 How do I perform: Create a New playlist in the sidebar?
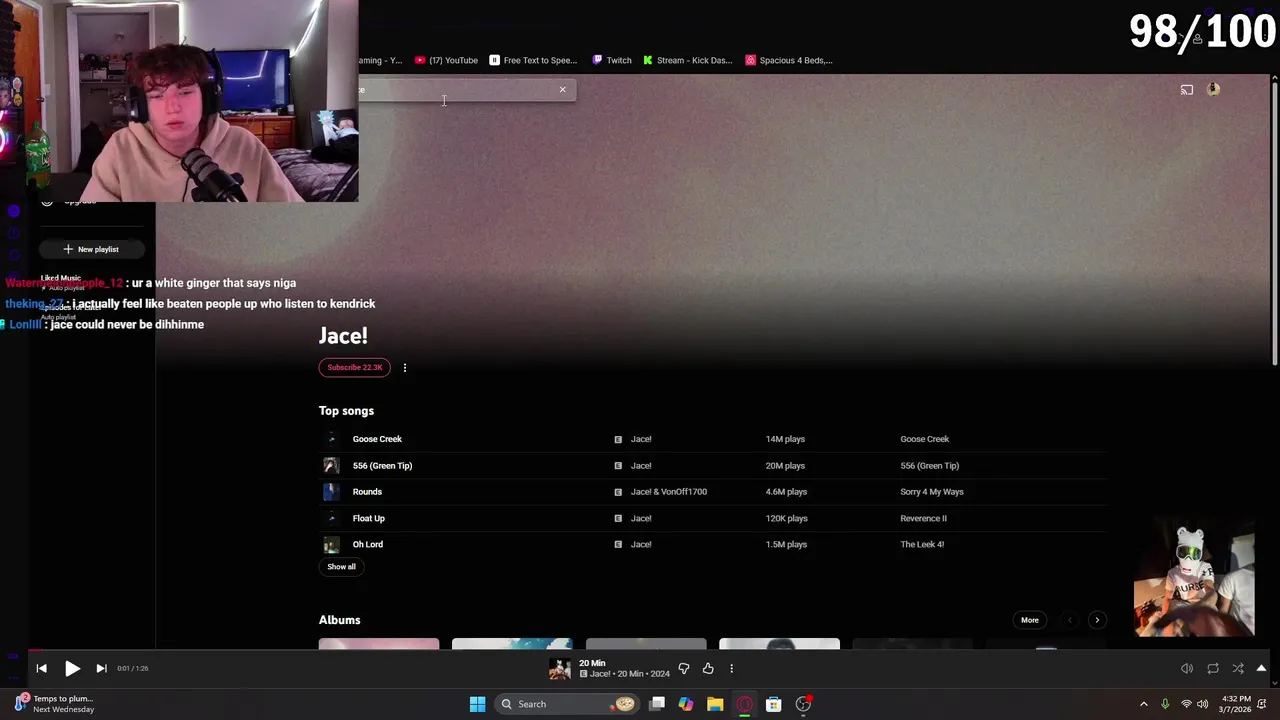91,249
